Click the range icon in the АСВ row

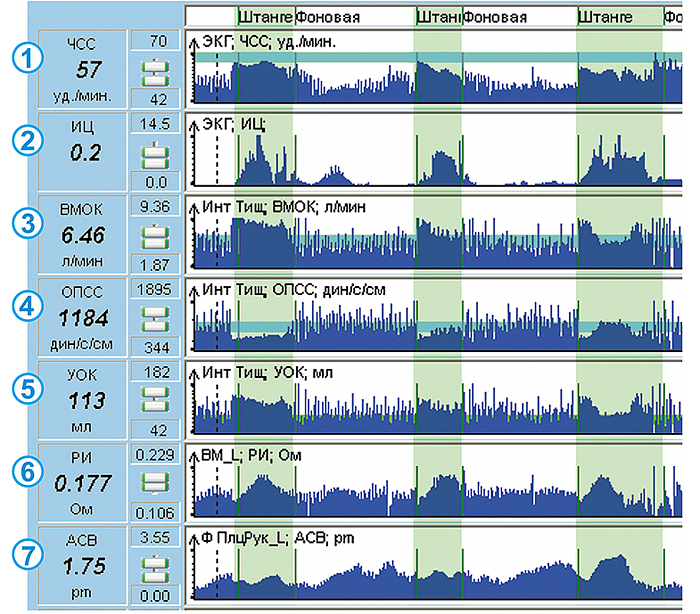[x=156, y=563]
